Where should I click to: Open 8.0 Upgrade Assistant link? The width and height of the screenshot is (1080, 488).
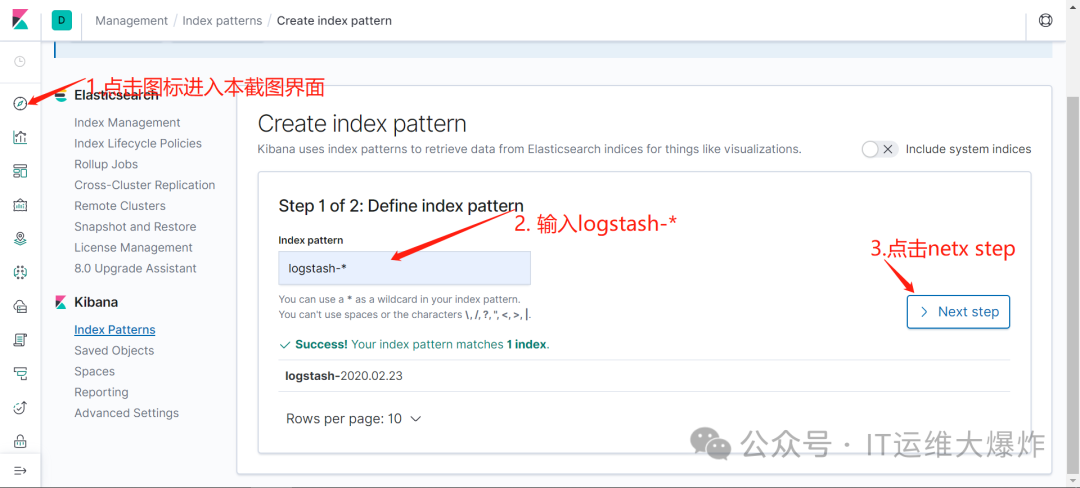click(136, 268)
